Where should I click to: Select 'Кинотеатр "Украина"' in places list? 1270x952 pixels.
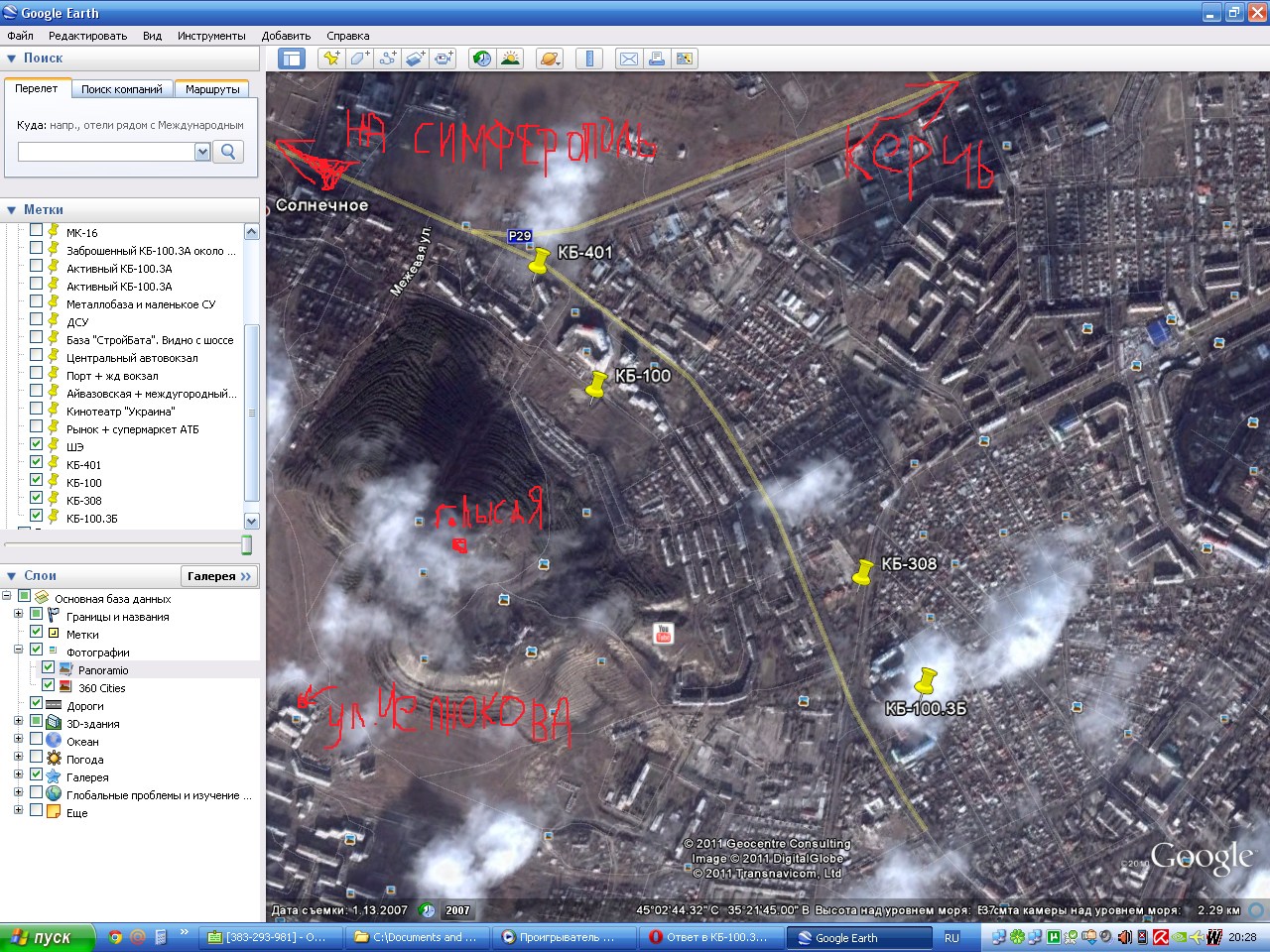point(120,412)
